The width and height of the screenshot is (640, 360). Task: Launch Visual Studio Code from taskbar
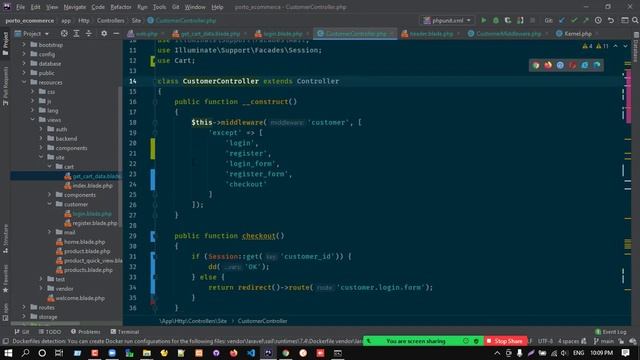coord(251,353)
